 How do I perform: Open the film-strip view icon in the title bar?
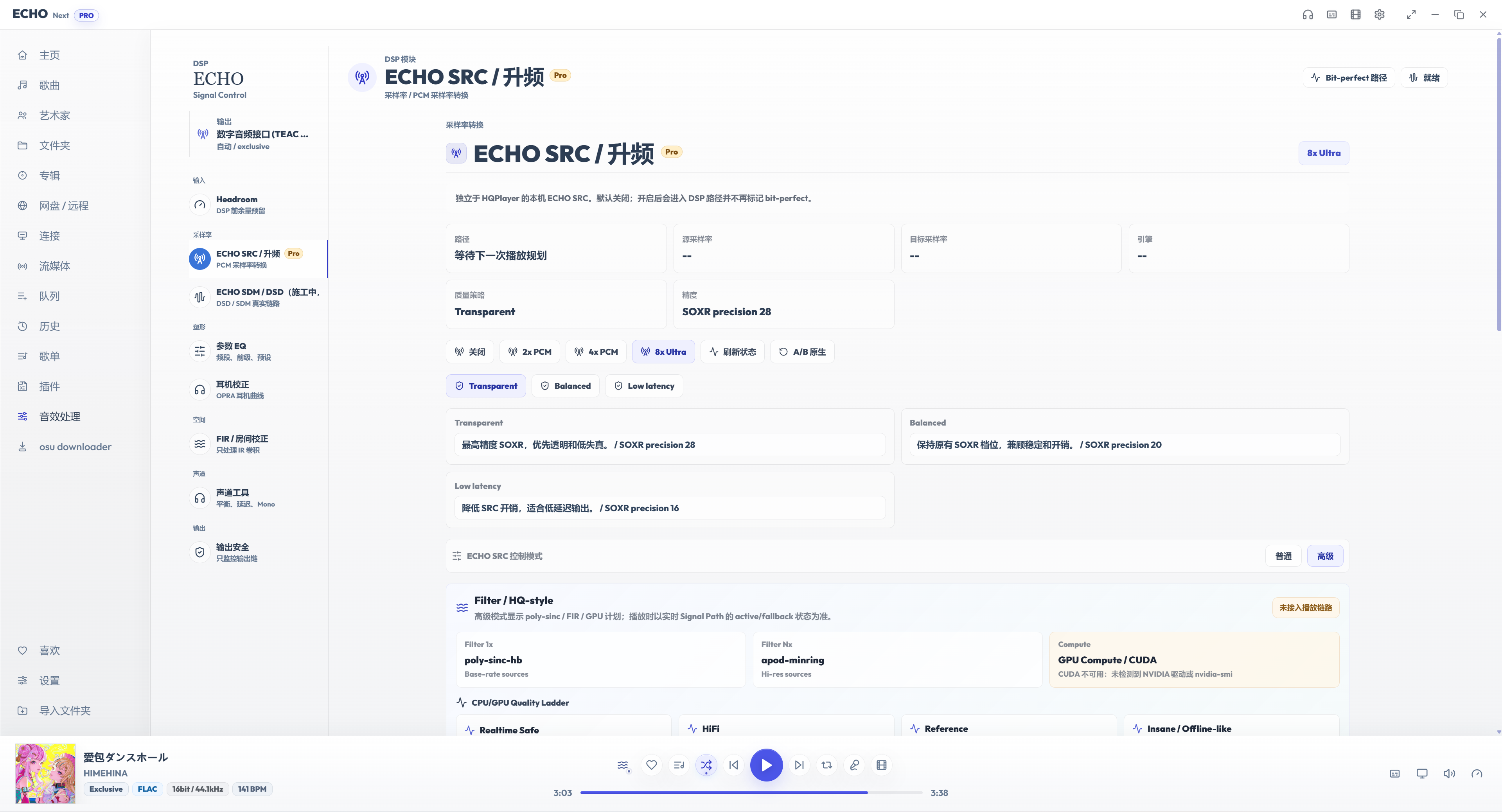[x=1356, y=14]
